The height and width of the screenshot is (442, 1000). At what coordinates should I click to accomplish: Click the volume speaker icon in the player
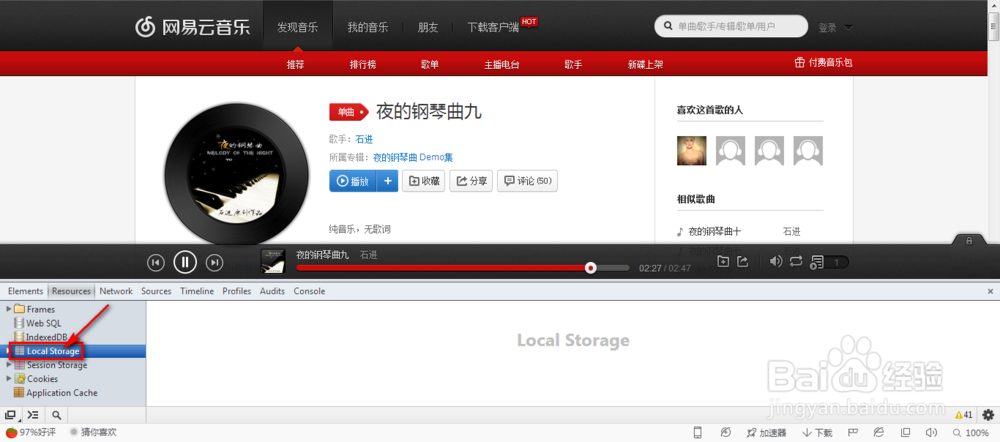[776, 261]
